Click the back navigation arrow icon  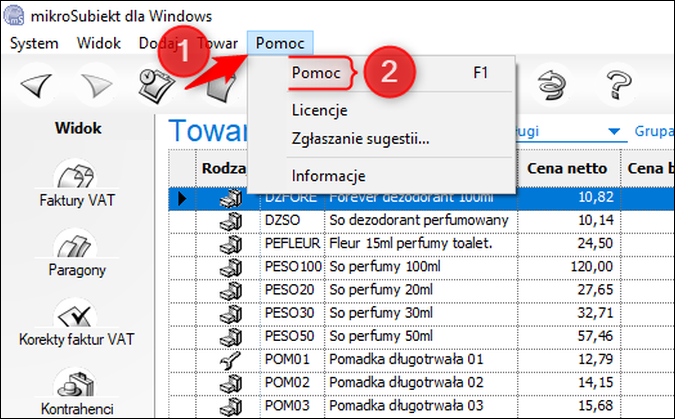point(36,84)
